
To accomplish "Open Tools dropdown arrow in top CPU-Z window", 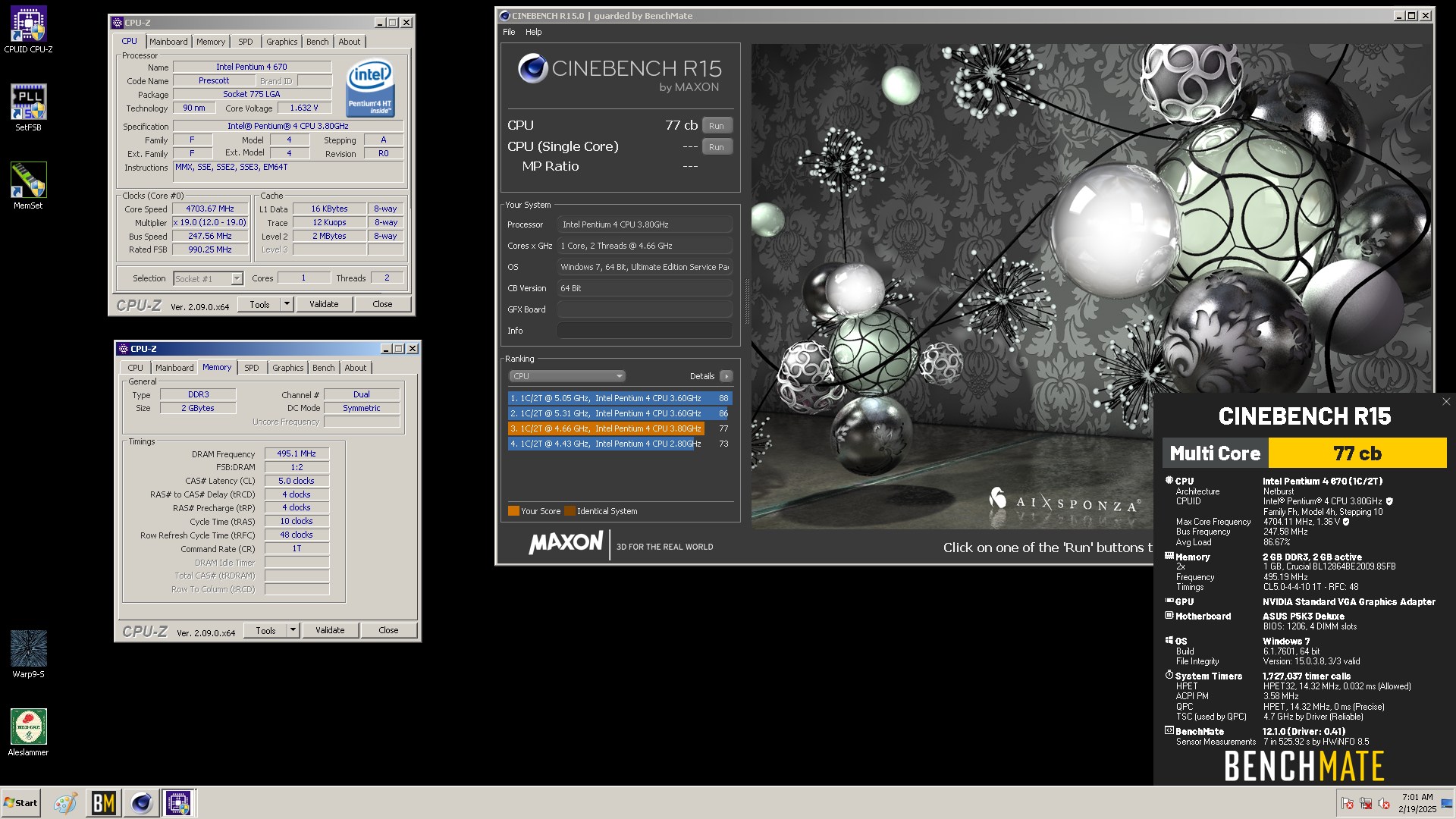I will pyautogui.click(x=287, y=304).
